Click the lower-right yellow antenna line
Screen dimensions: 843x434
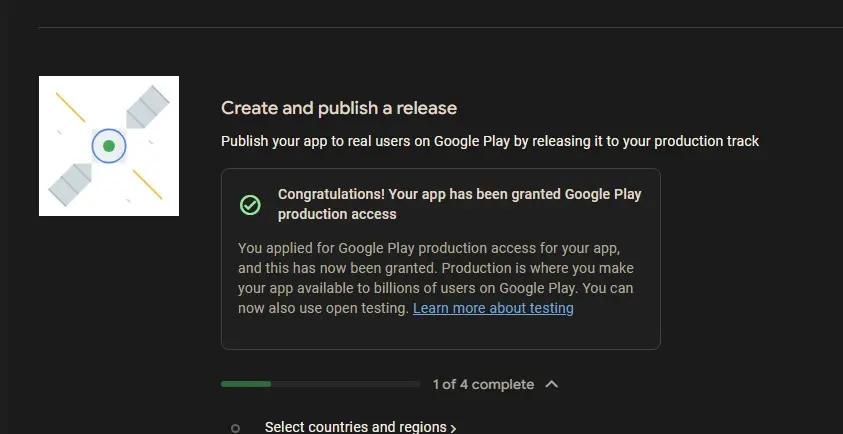coord(147,184)
